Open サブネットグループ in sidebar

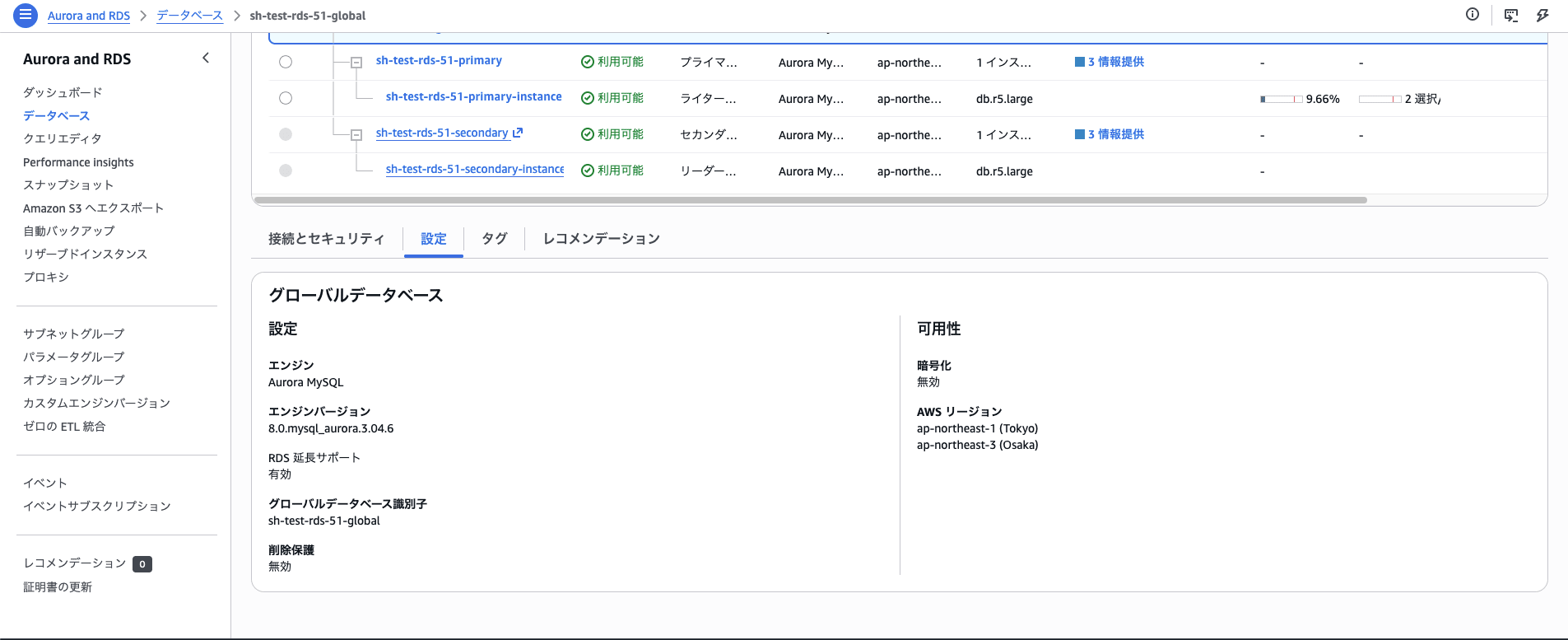pyautogui.click(x=74, y=334)
